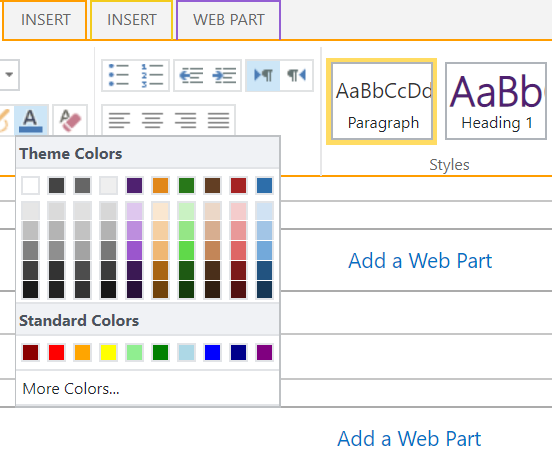Image resolution: width=552 pixels, height=457 pixels.
Task: Choose standard color light blue
Action: (x=187, y=352)
